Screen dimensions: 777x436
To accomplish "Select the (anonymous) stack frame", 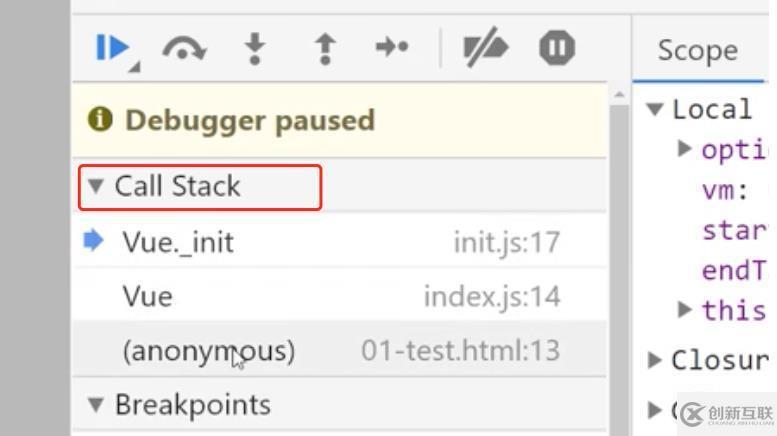I will (x=339, y=350).
